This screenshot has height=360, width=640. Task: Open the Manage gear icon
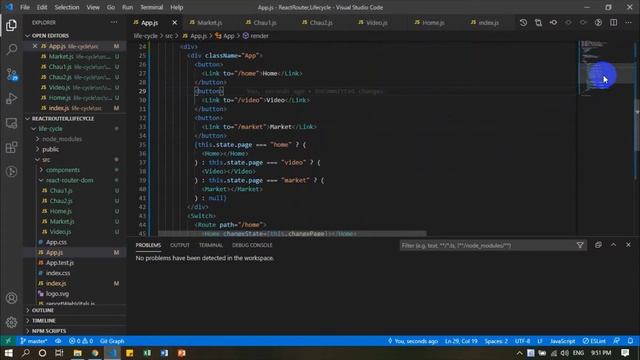coord(11,322)
